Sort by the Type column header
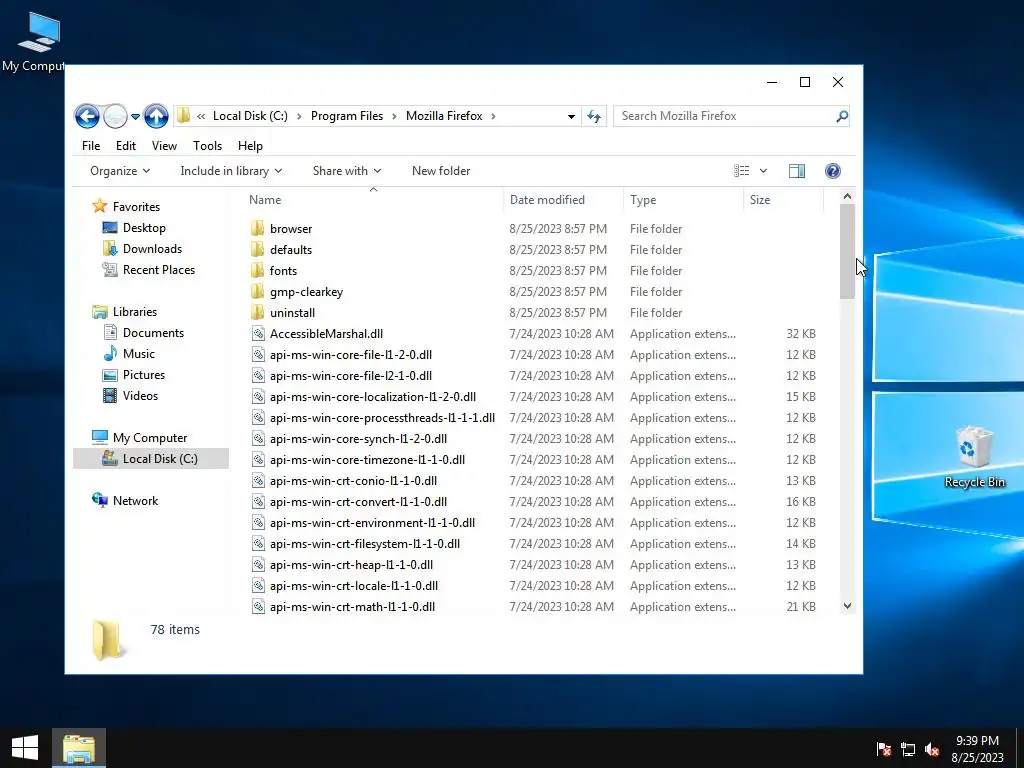 684,200
